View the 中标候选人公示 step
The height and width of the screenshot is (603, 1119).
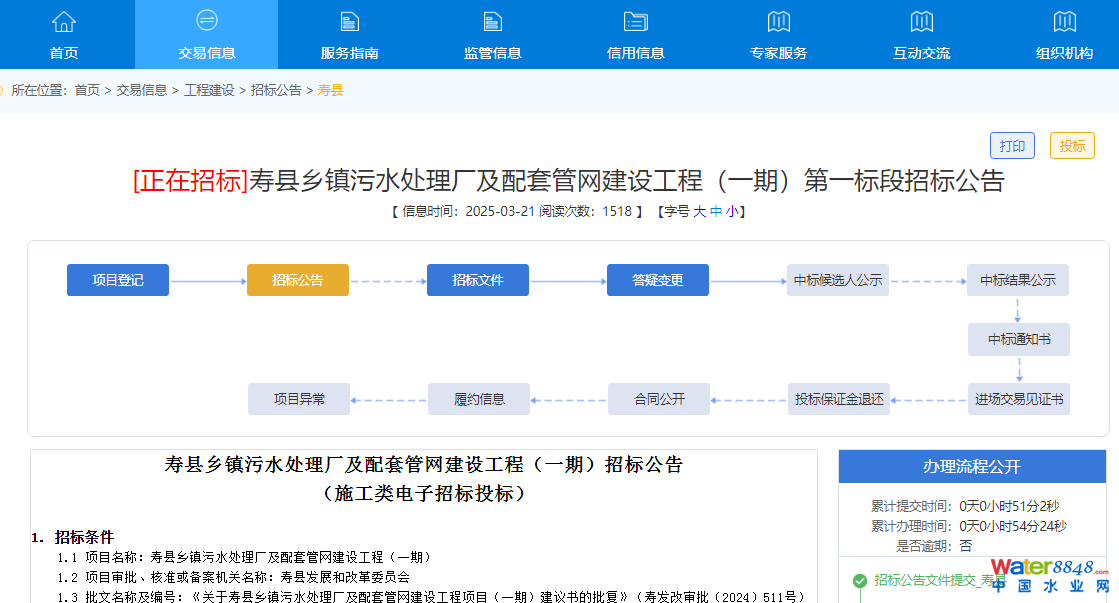838,280
